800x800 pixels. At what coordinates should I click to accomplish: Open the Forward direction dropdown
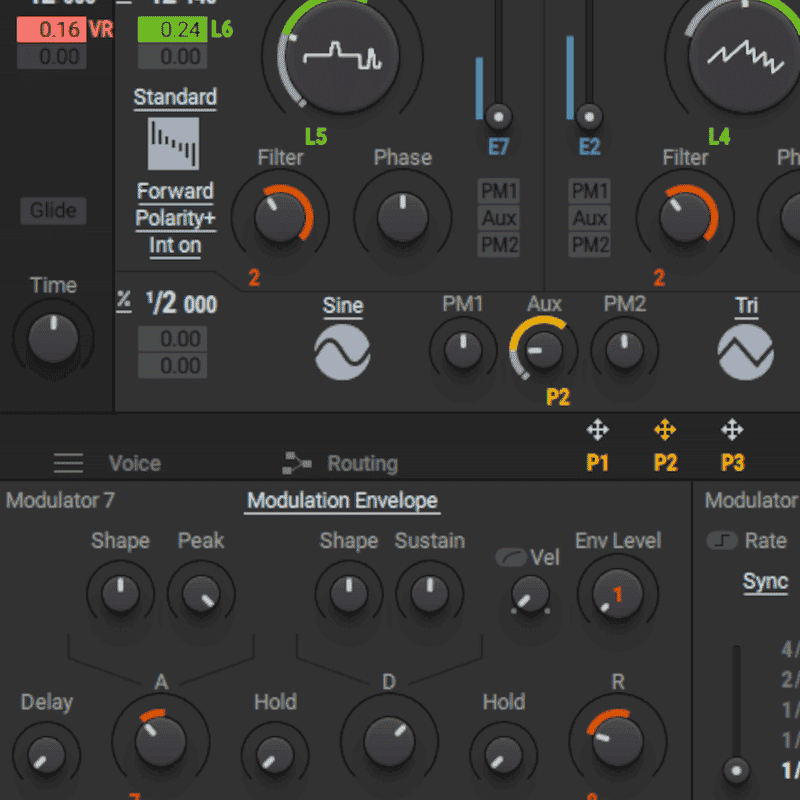[175, 191]
